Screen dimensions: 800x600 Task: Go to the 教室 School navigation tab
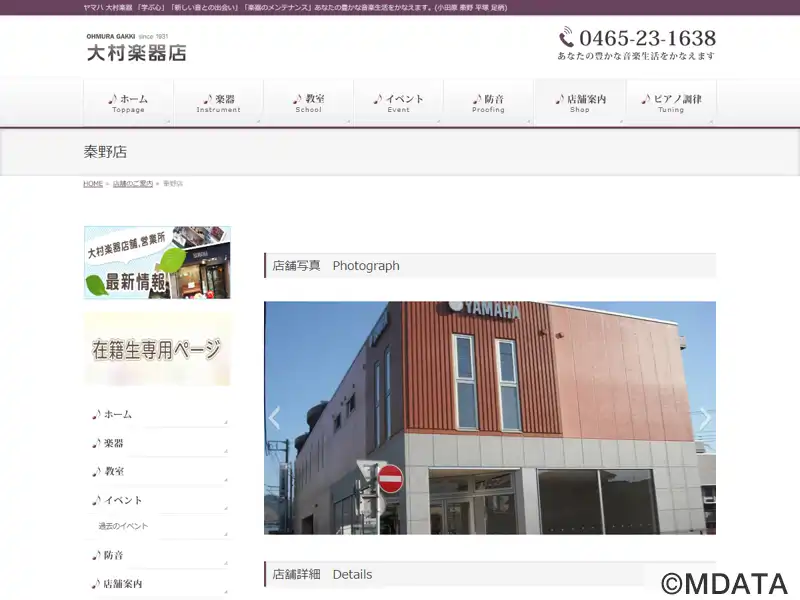tap(308, 103)
